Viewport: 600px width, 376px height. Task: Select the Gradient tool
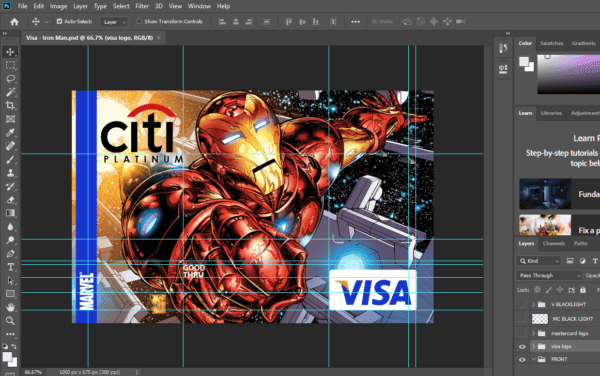pos(10,213)
